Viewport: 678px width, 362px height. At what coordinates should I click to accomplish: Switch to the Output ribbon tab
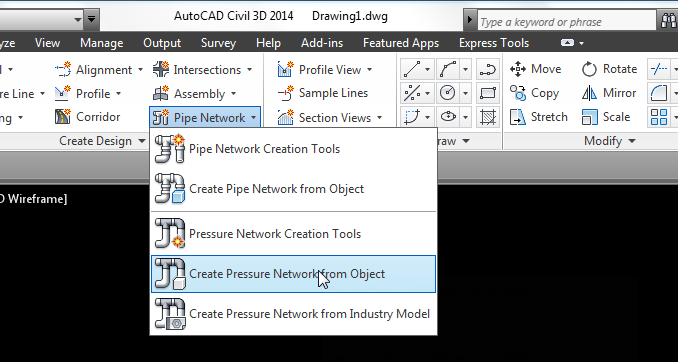(162, 43)
